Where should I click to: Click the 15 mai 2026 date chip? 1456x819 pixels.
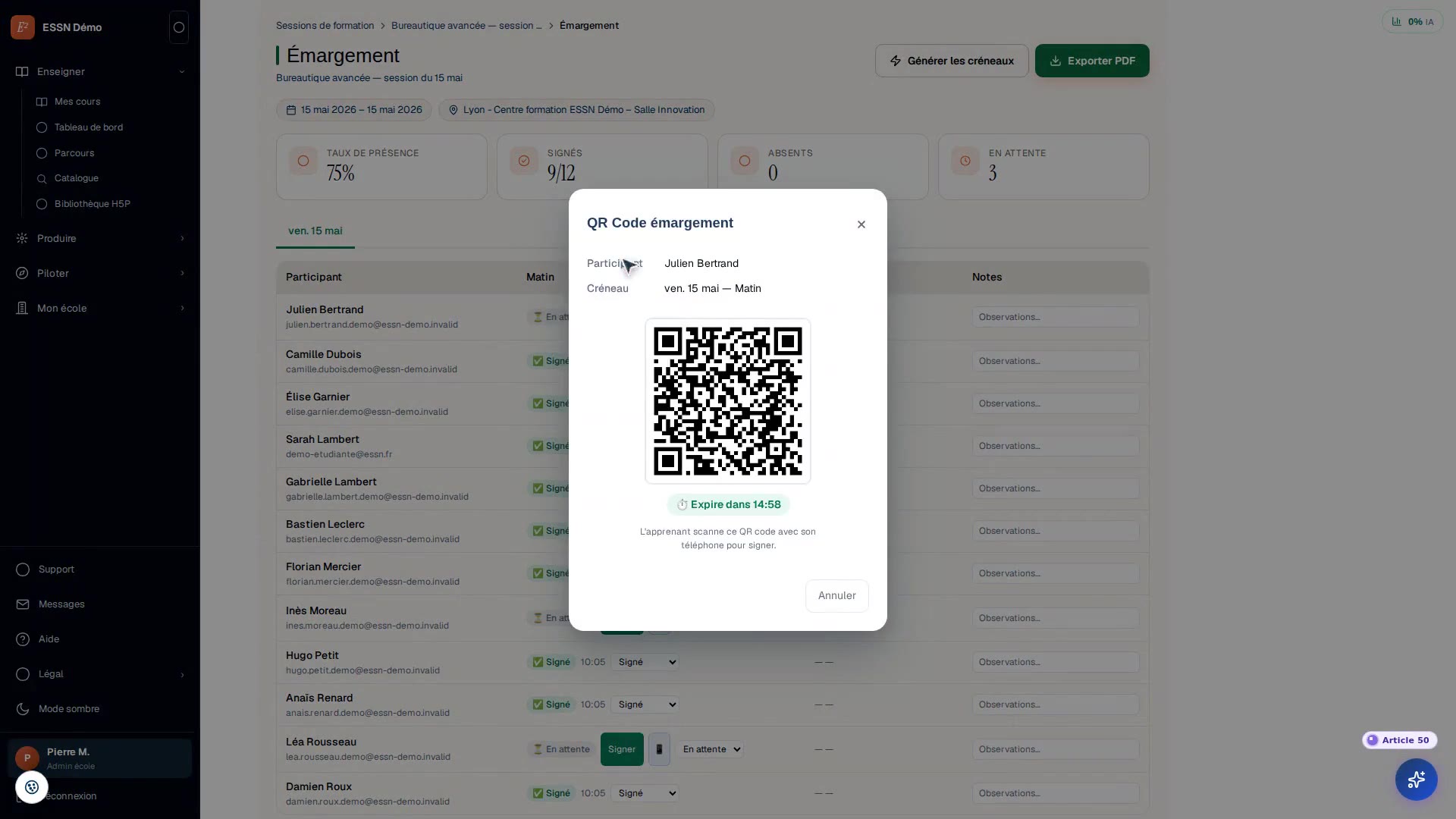click(x=354, y=110)
